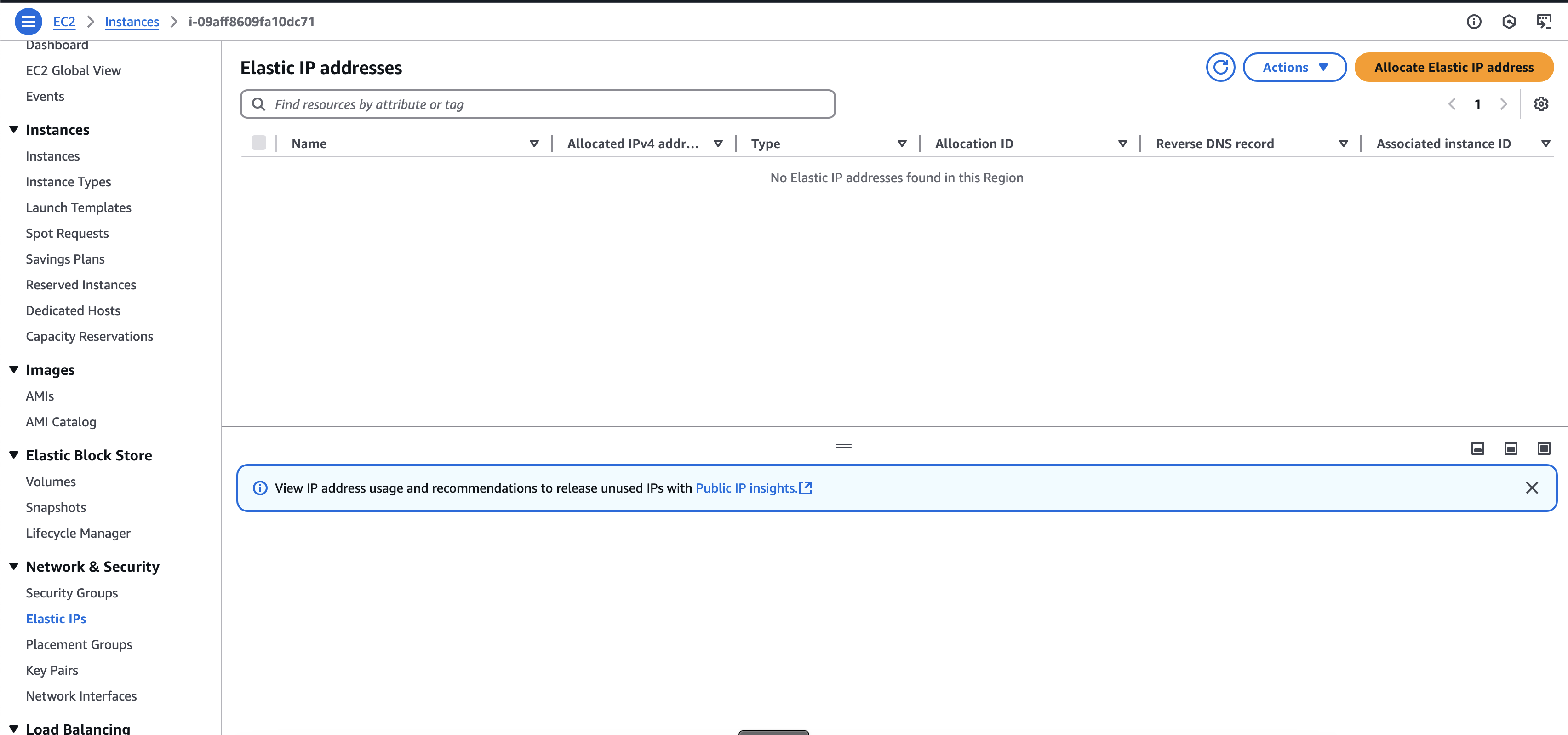Viewport: 1568px width, 735px height.
Task: Collapse the Network & Security section
Action: click(x=14, y=566)
